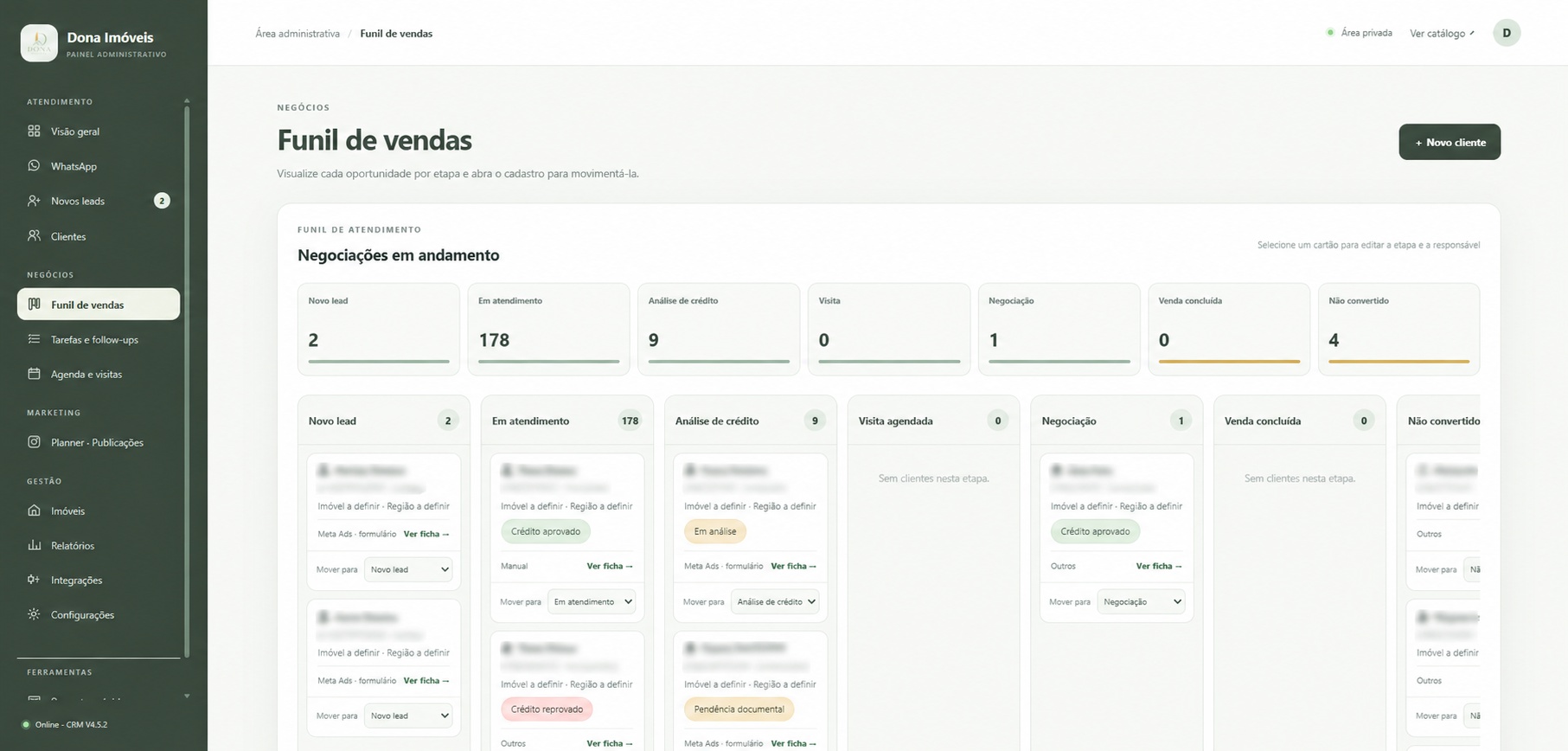Click the Novo cliente button

(x=1450, y=142)
